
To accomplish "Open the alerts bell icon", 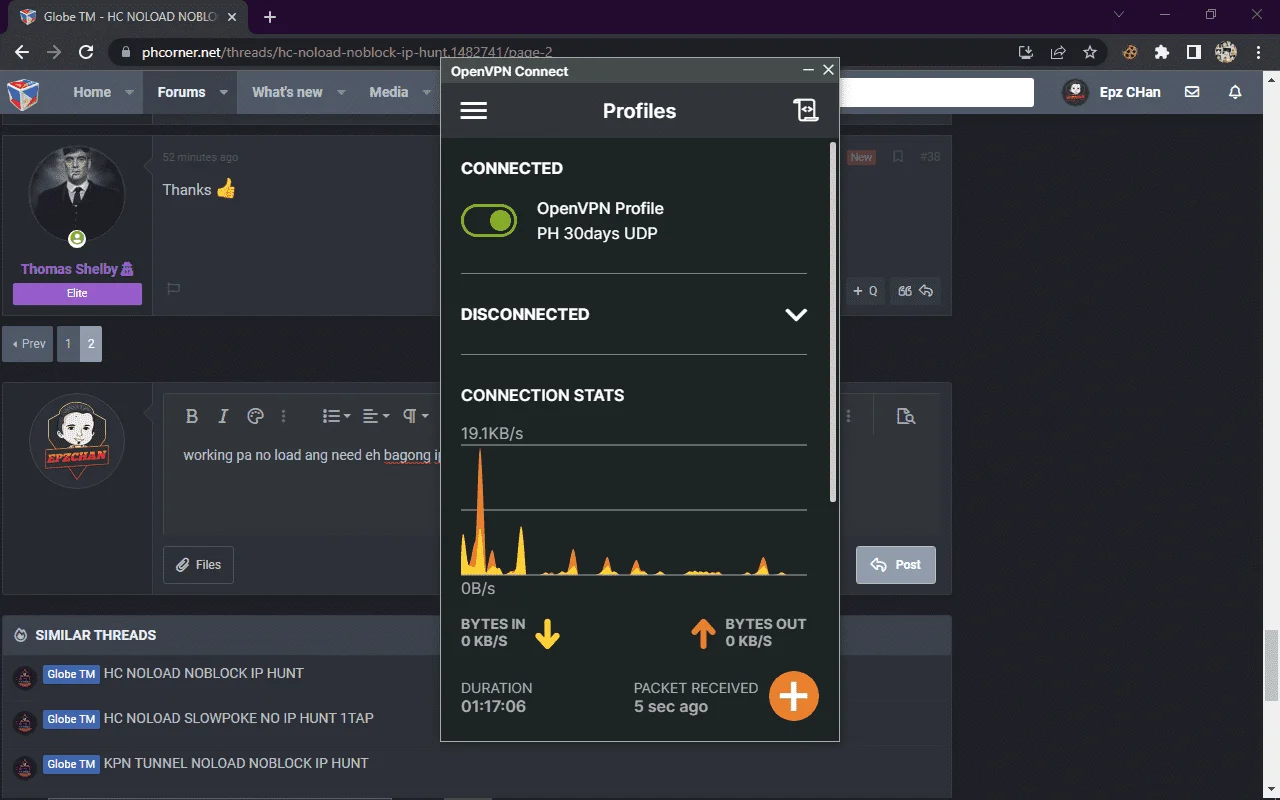I will point(1235,92).
